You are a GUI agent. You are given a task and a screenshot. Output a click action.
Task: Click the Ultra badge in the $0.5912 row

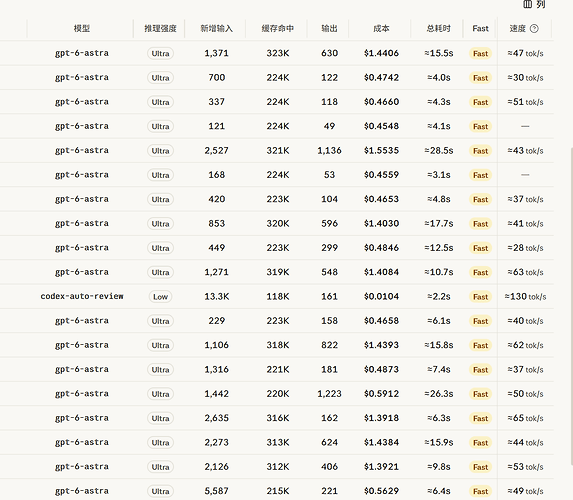click(x=160, y=394)
